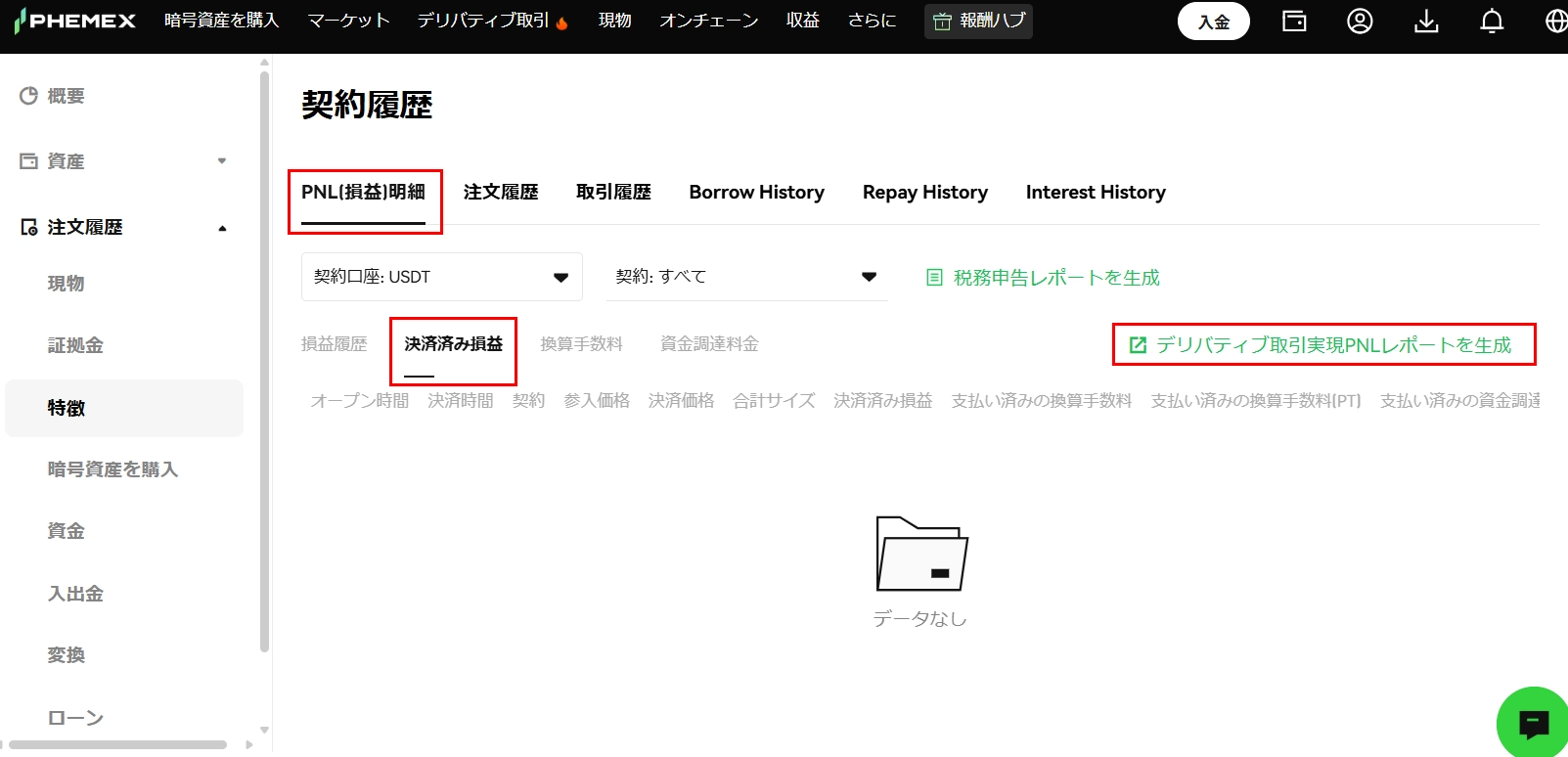Open the wallet icon in top bar

[x=1294, y=21]
